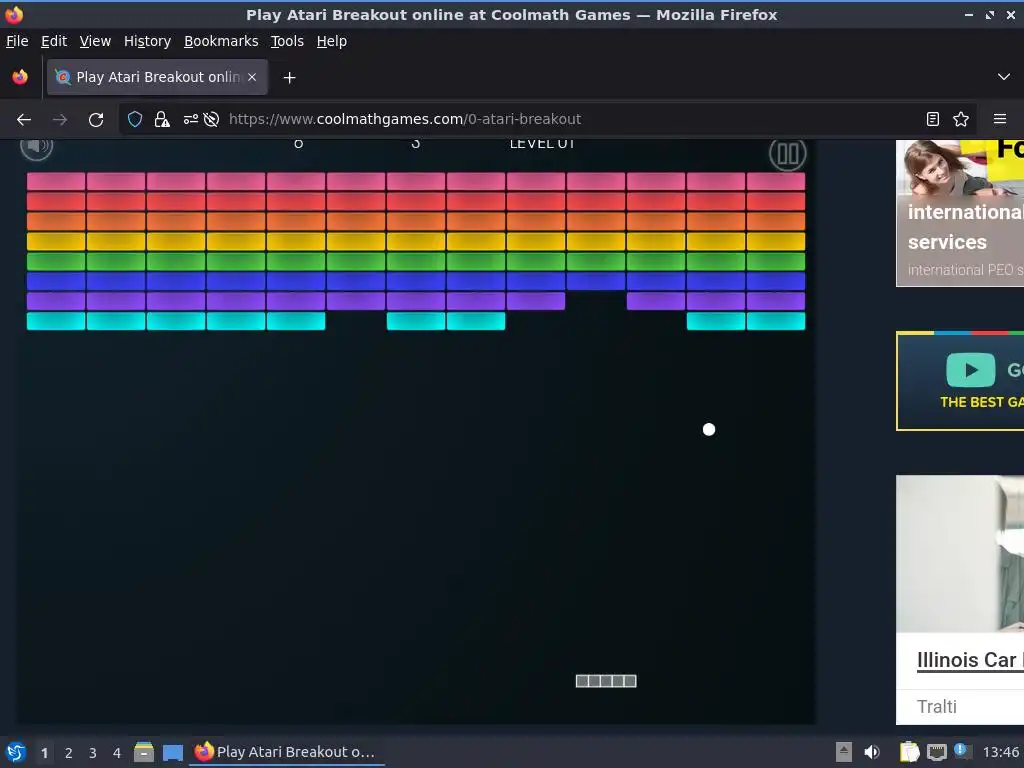Click the 13:46 clock
Image resolution: width=1024 pixels, height=768 pixels.
click(1001, 752)
